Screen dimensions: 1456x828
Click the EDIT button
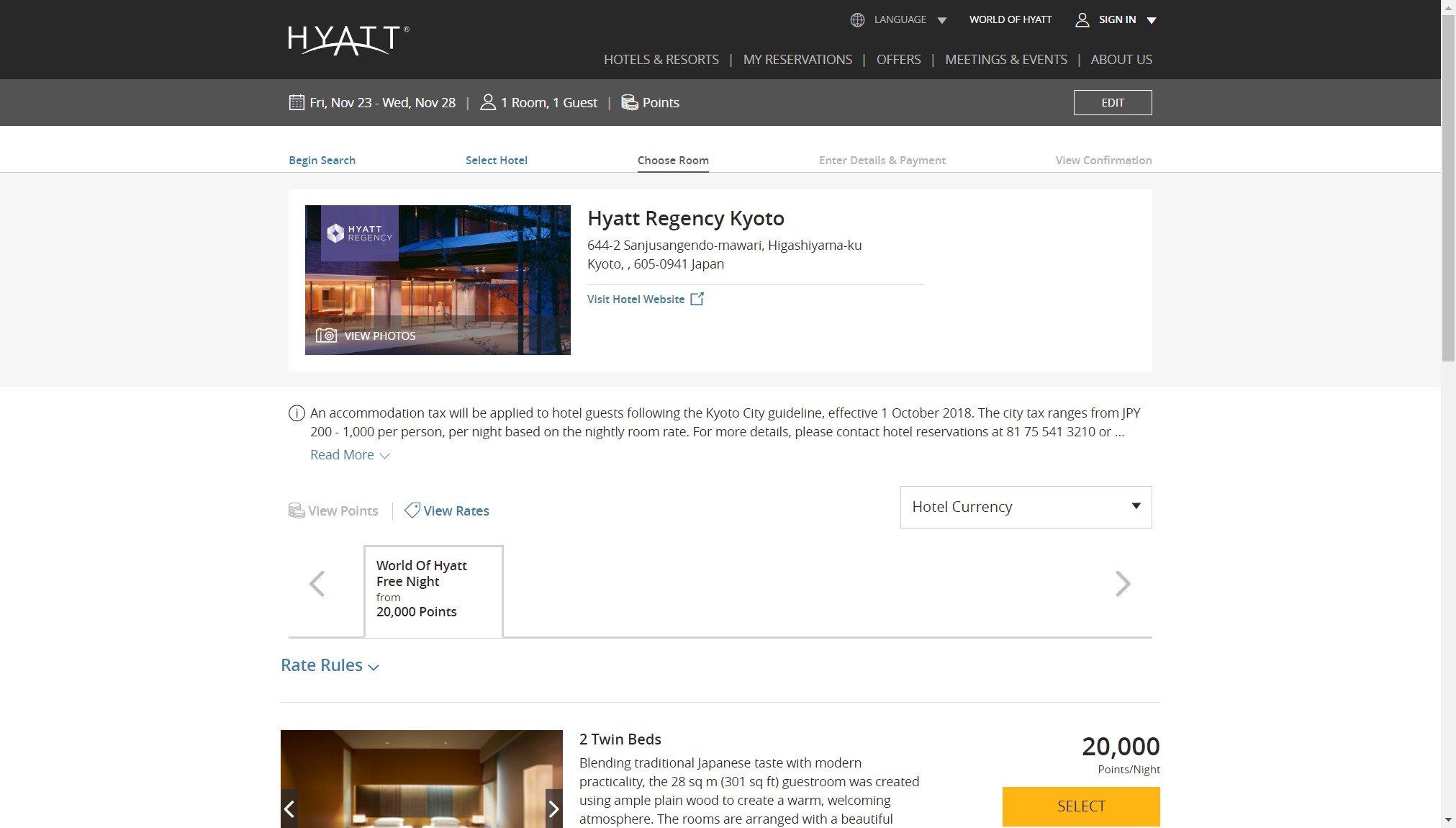[1113, 102]
